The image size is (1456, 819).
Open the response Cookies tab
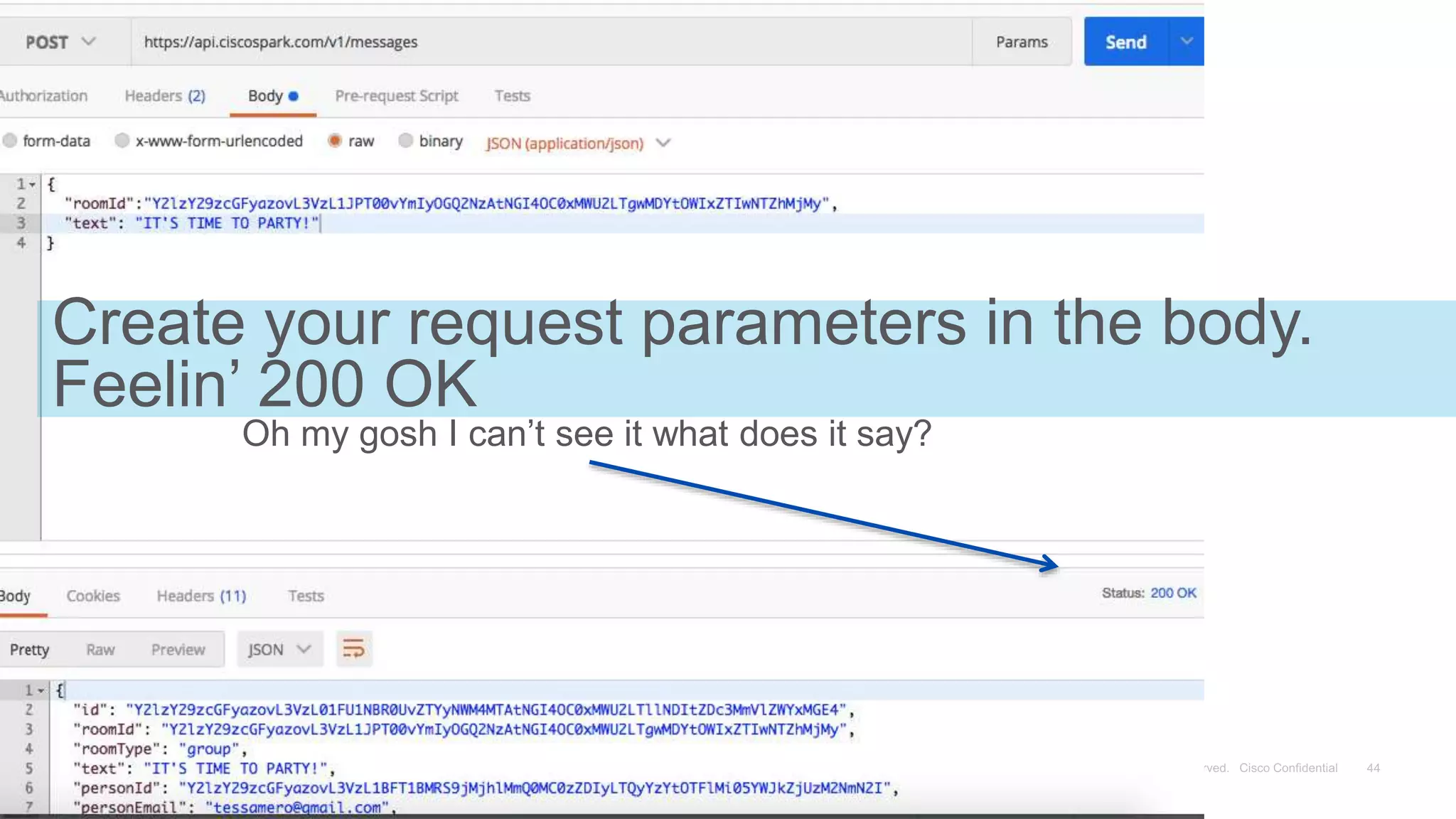(93, 596)
